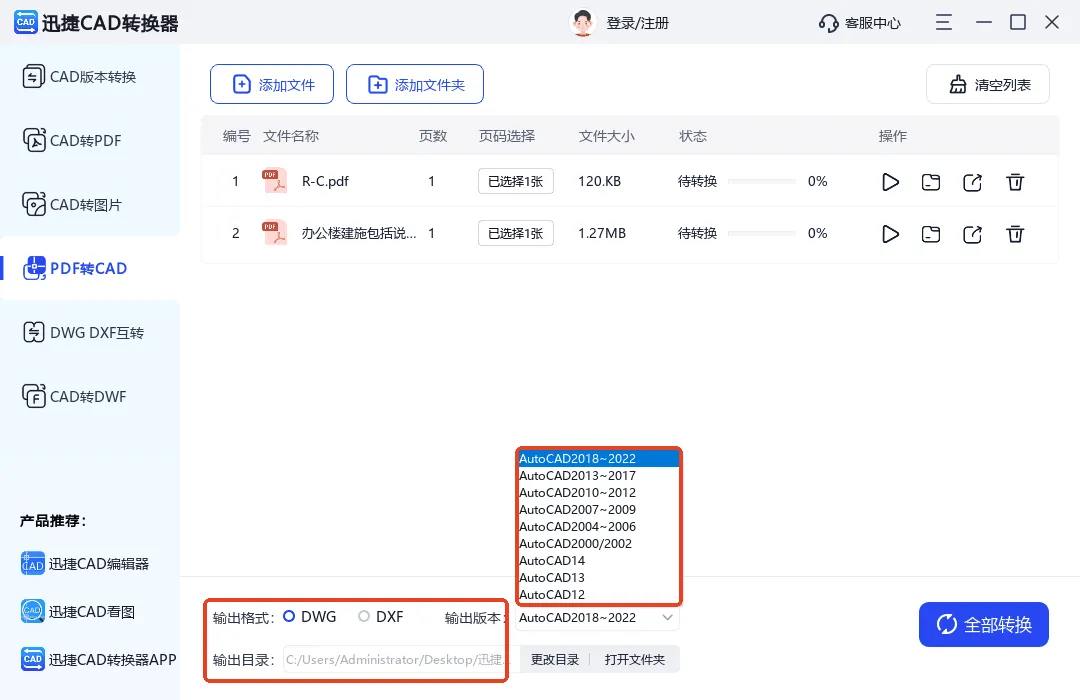Switch to CAD转DWF tab

[x=90, y=397]
